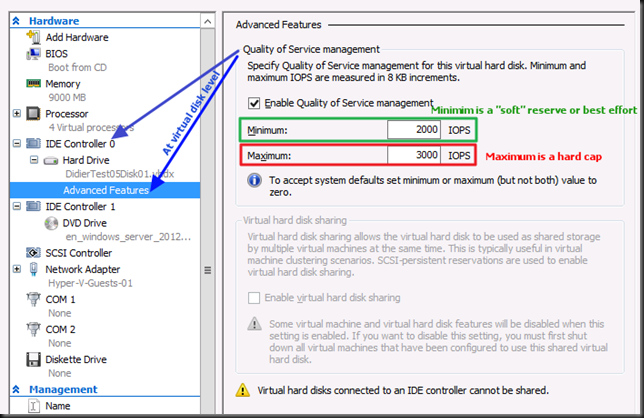Collapse the Hard Drive node
Image resolution: width=644 pixels, height=418 pixels.
[34, 160]
